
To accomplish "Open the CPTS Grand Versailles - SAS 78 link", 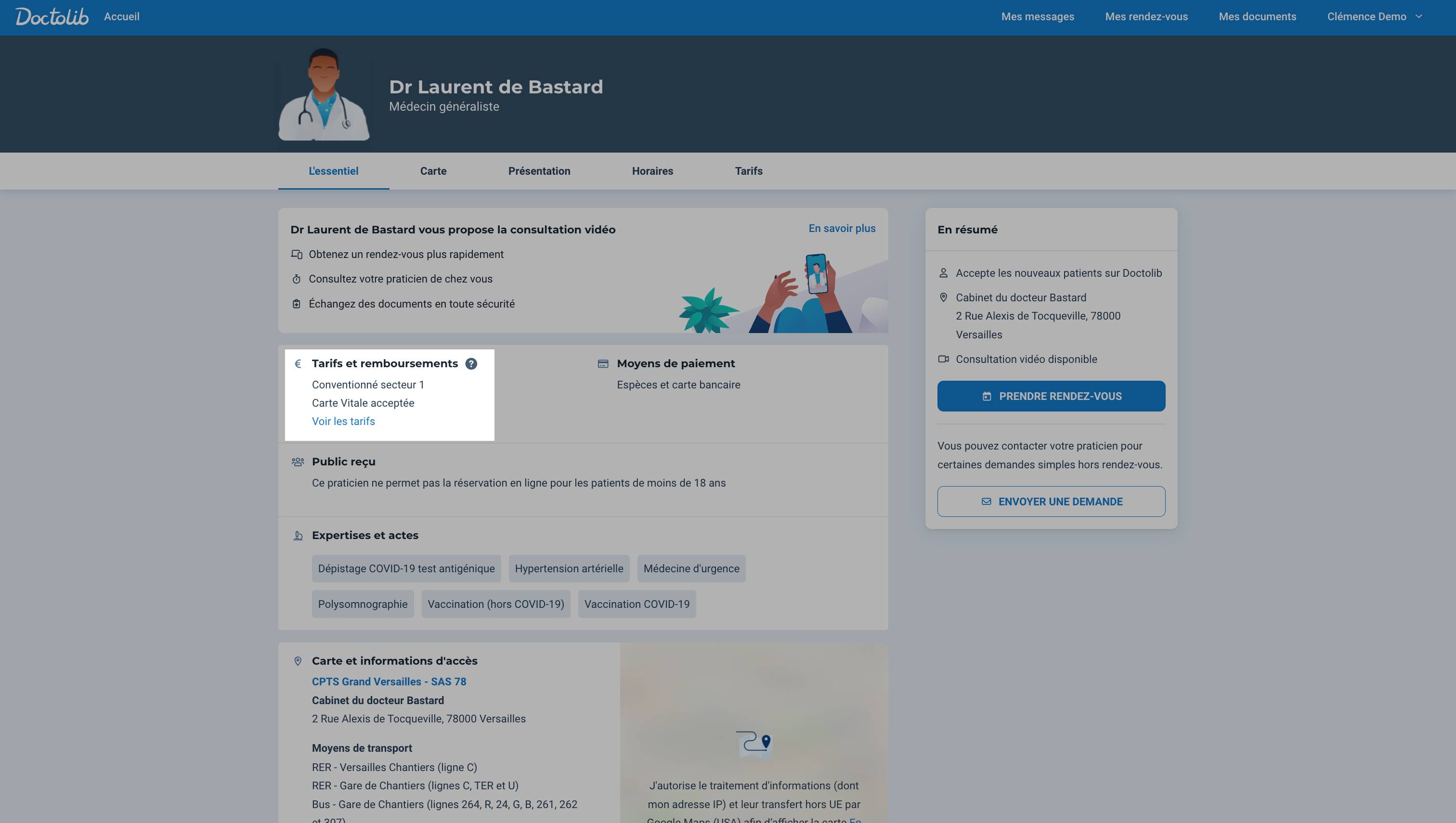I will 389,682.
